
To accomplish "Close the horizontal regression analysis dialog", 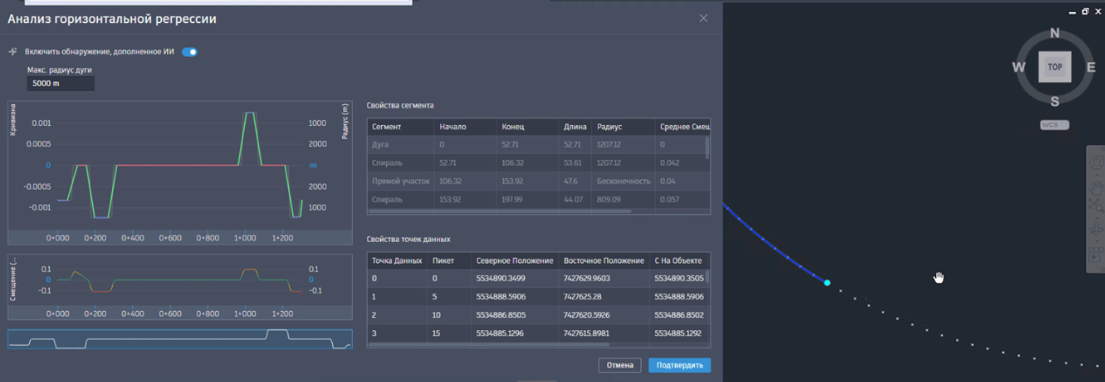I will [703, 18].
